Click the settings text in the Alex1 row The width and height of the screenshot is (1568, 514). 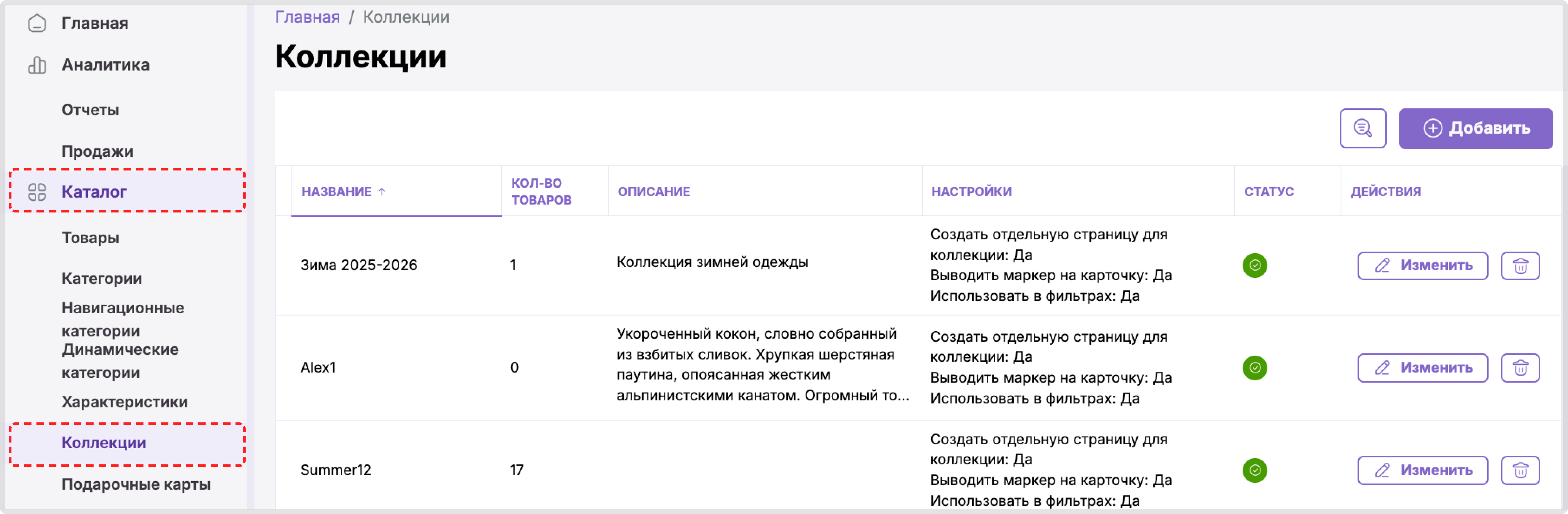click(1051, 367)
